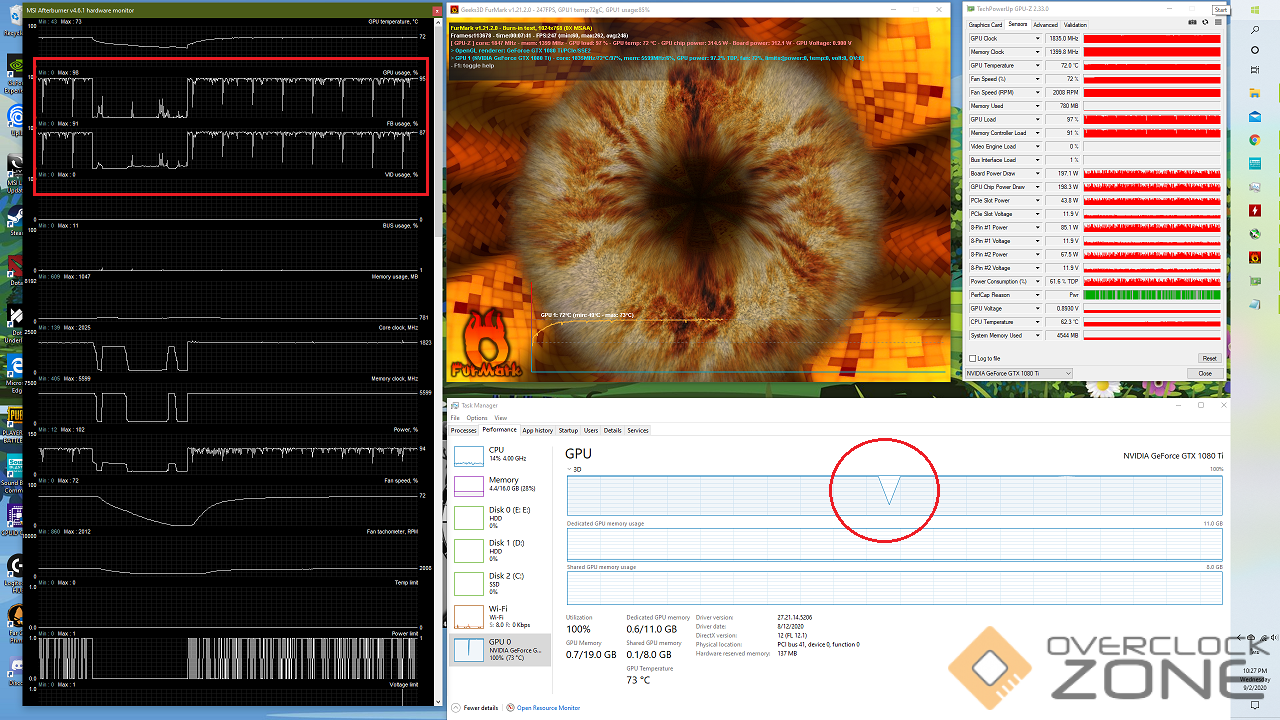Open the Mail app on taskbar
The image size is (1280, 720).
point(1255,117)
